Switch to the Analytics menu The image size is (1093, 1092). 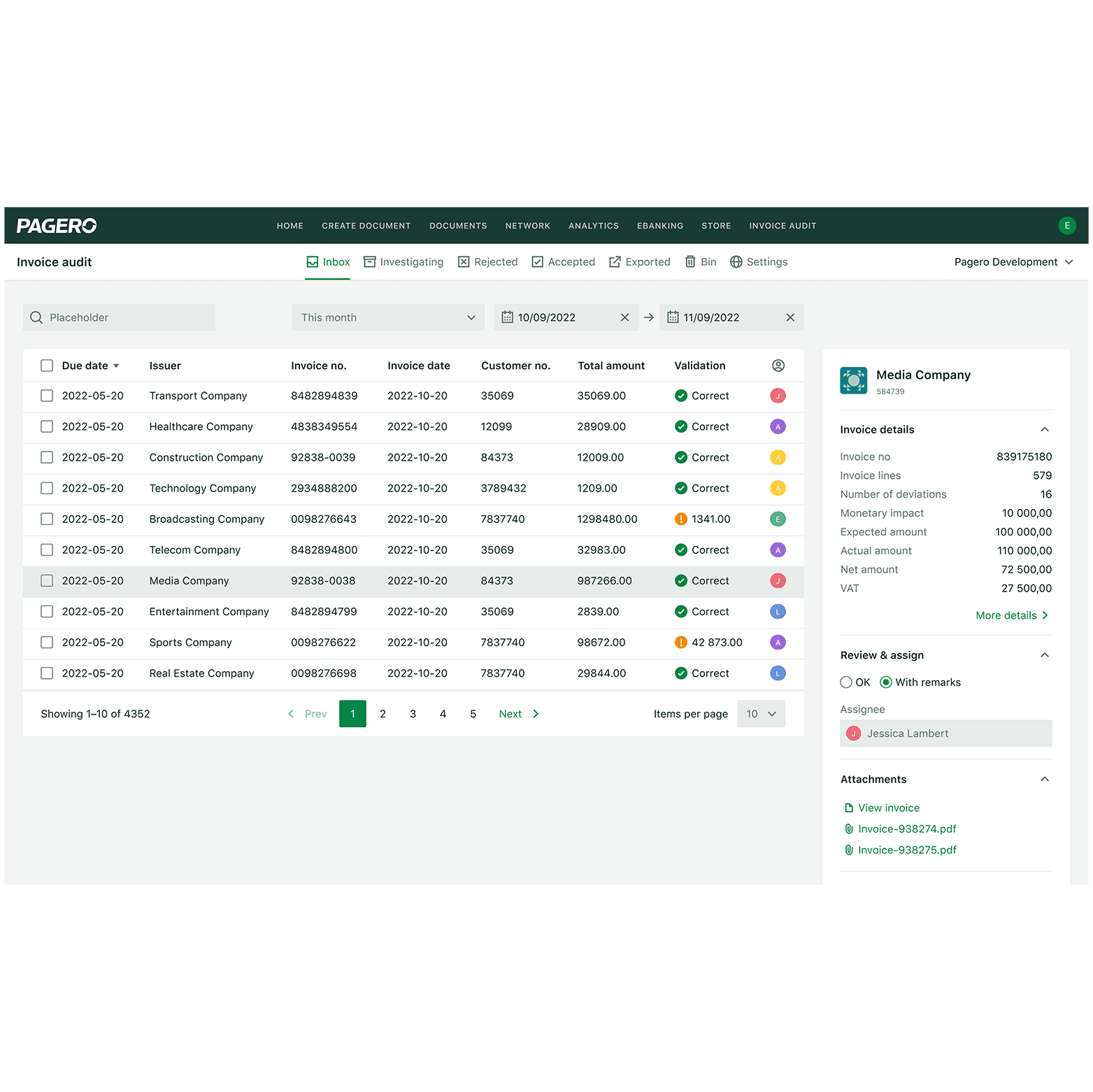tap(593, 225)
